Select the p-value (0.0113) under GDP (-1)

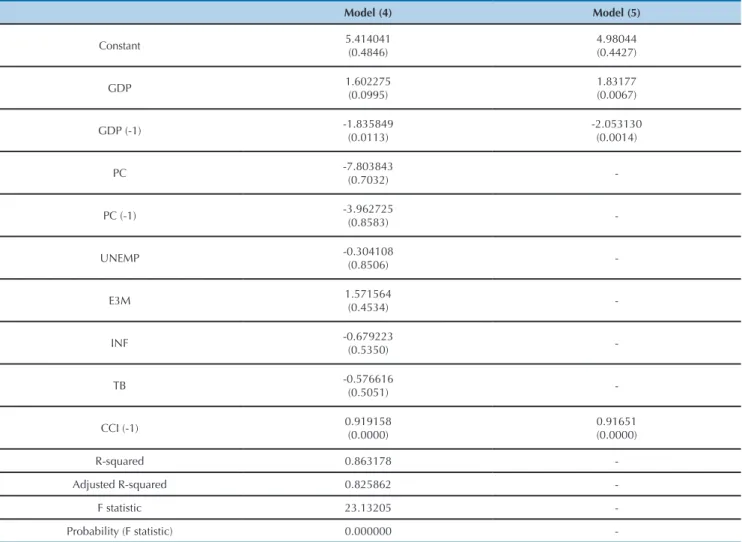point(368,138)
